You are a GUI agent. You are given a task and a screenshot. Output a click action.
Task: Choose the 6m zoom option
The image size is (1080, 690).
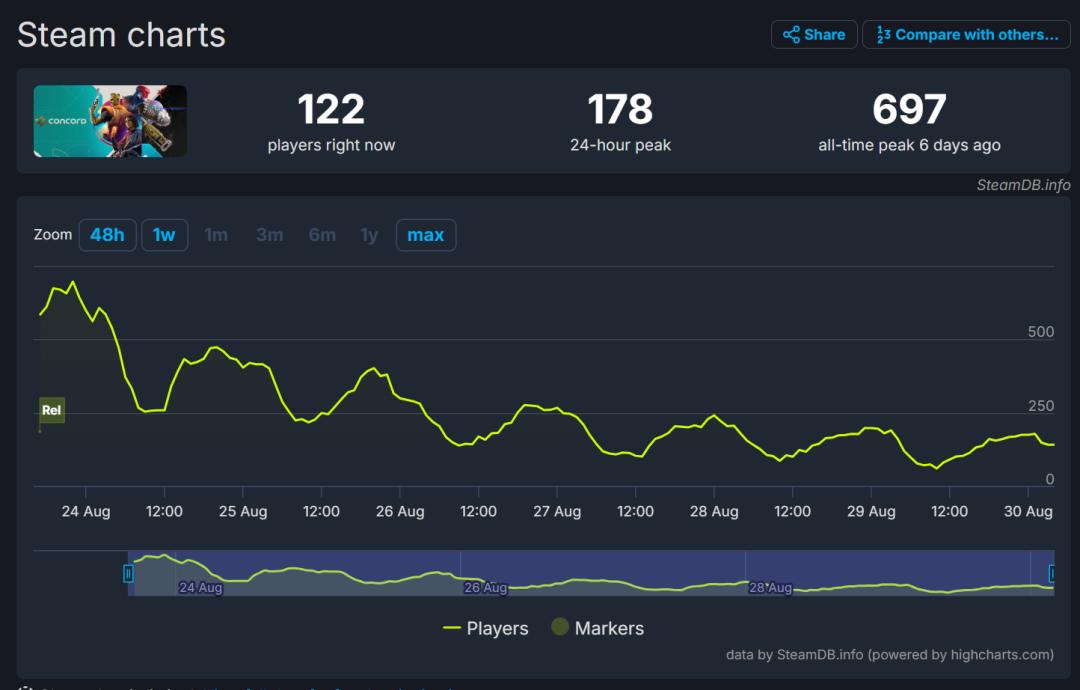322,235
